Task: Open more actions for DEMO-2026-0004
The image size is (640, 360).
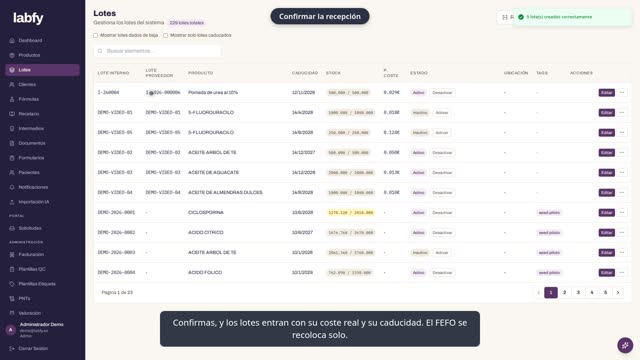Action: click(x=622, y=273)
